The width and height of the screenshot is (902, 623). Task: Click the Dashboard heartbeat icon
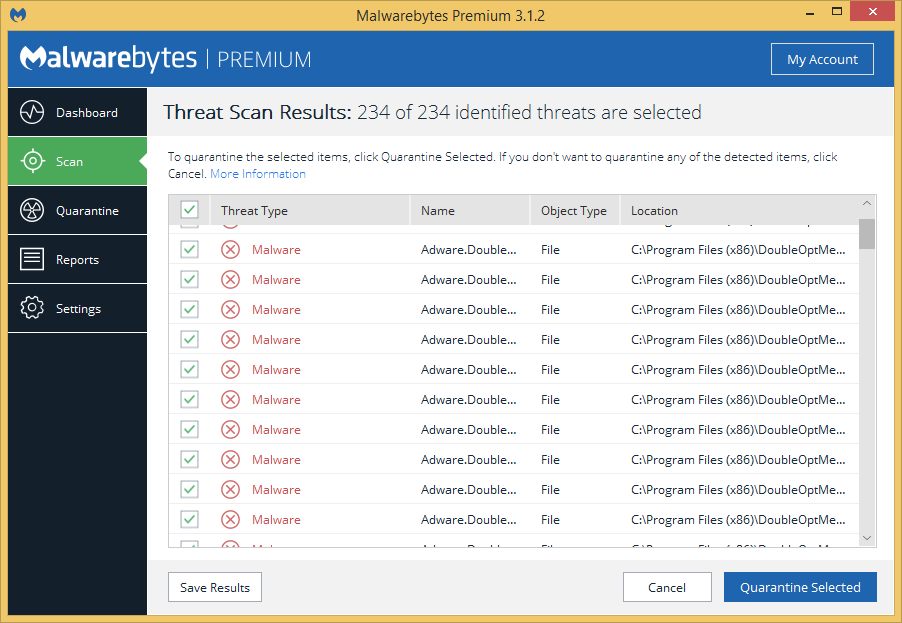pos(32,113)
